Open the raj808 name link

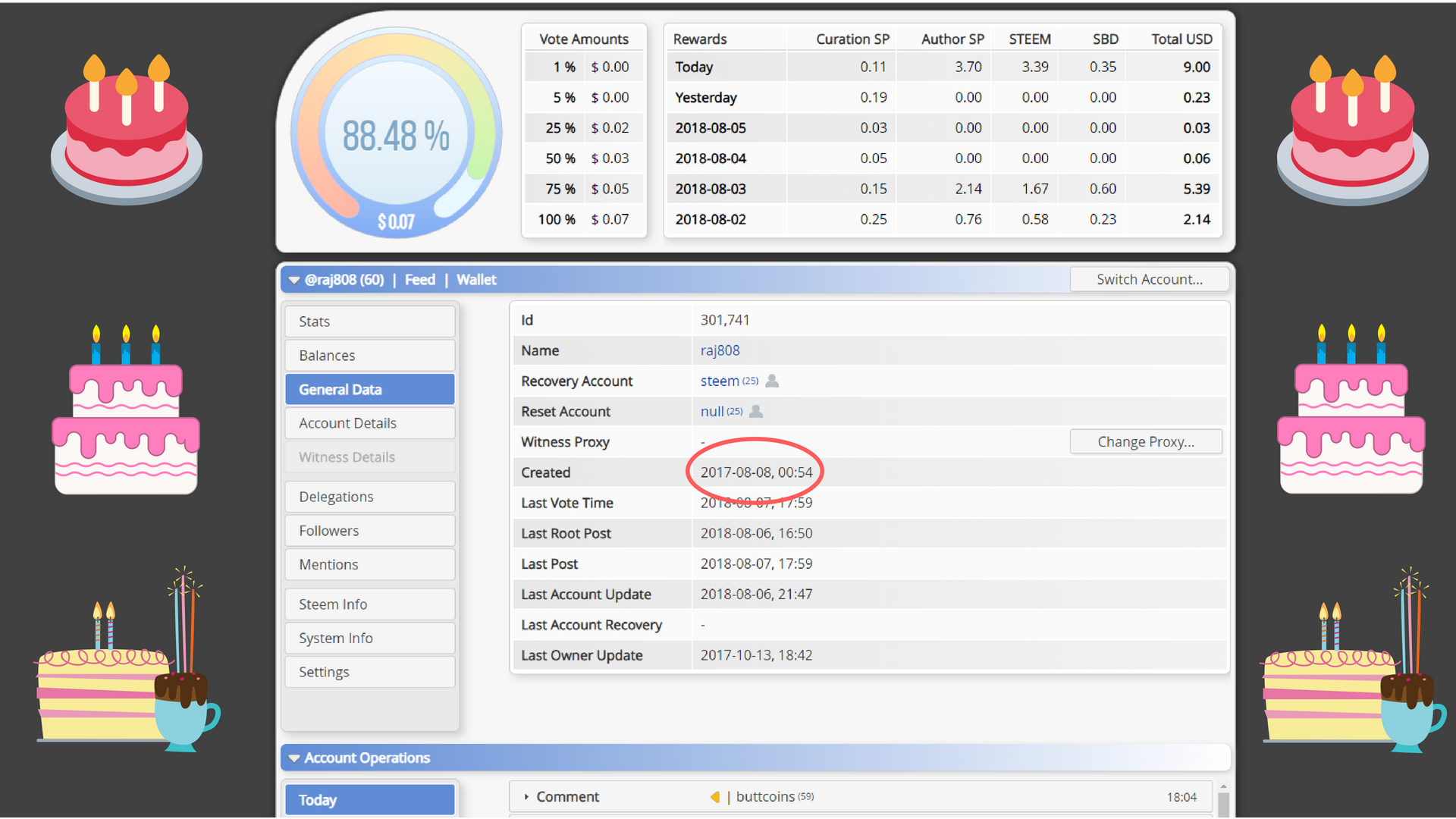tap(720, 350)
